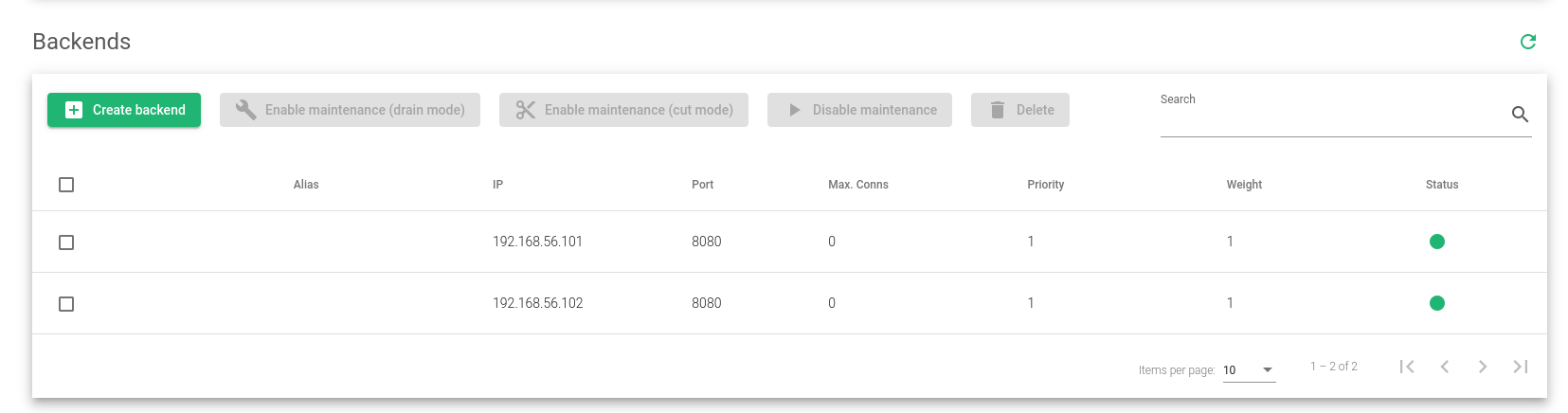Sort by the Weight column header
Image resolution: width=1568 pixels, height=413 pixels.
1244,185
